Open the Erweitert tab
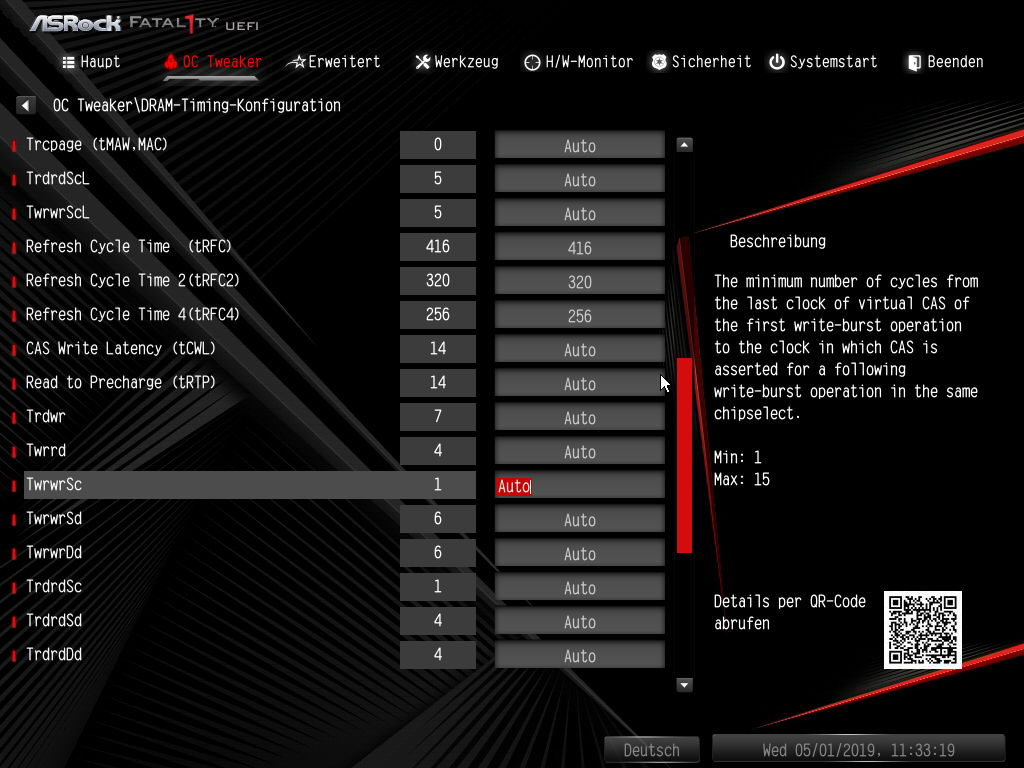This screenshot has height=768, width=1024. coord(334,62)
